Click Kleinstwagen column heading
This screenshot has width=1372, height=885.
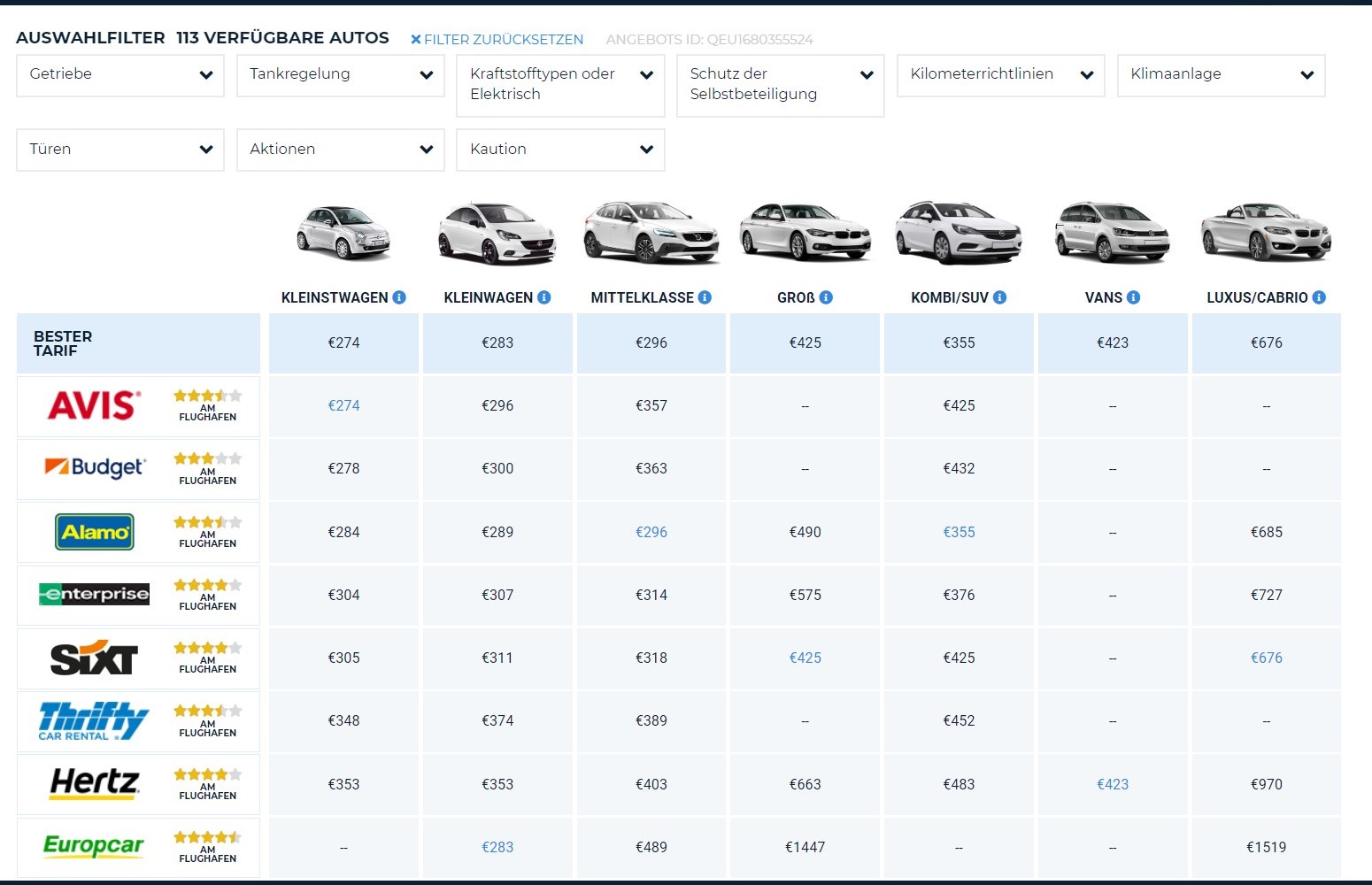coord(335,297)
